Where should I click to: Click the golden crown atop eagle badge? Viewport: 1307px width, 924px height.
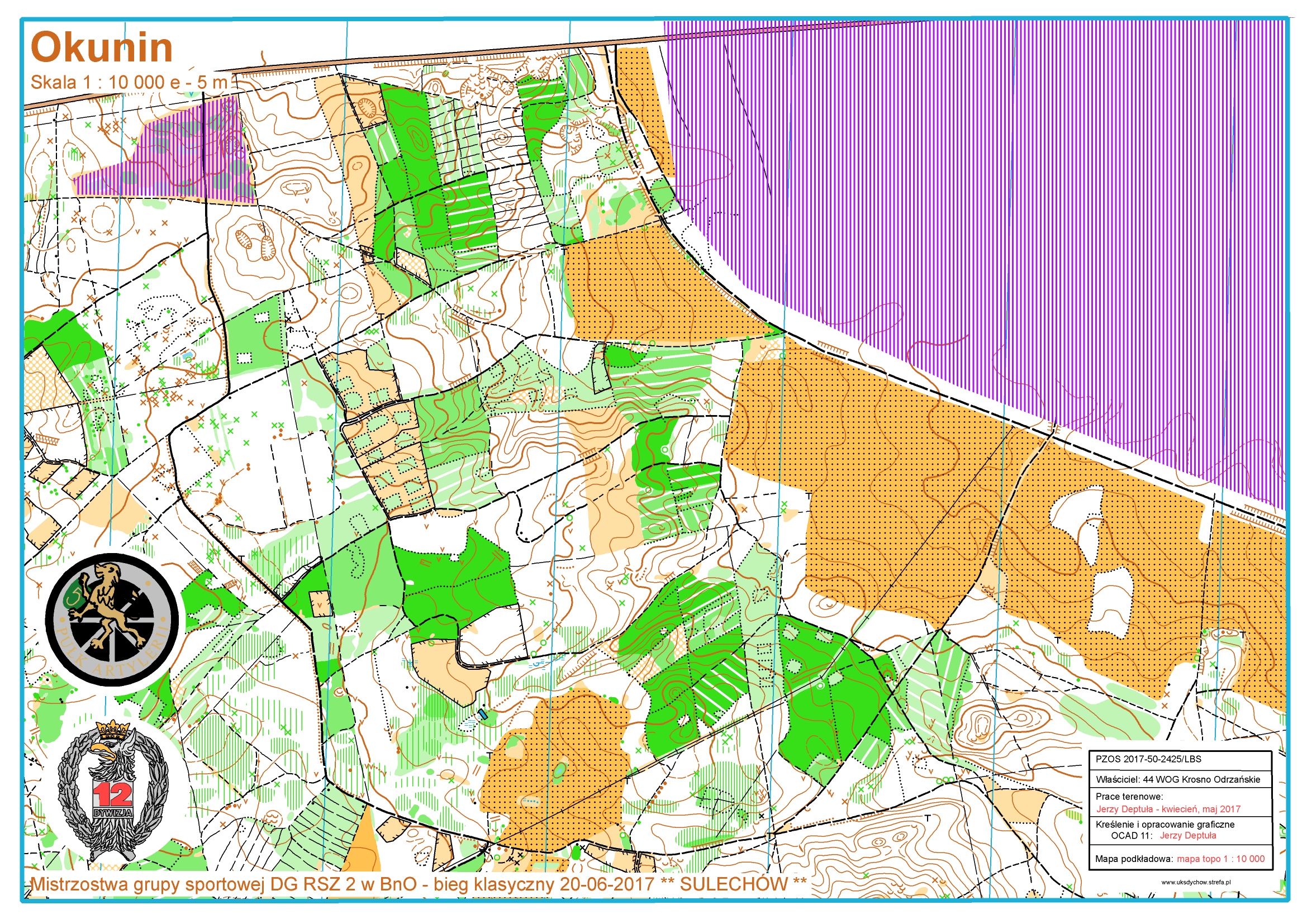[x=114, y=730]
